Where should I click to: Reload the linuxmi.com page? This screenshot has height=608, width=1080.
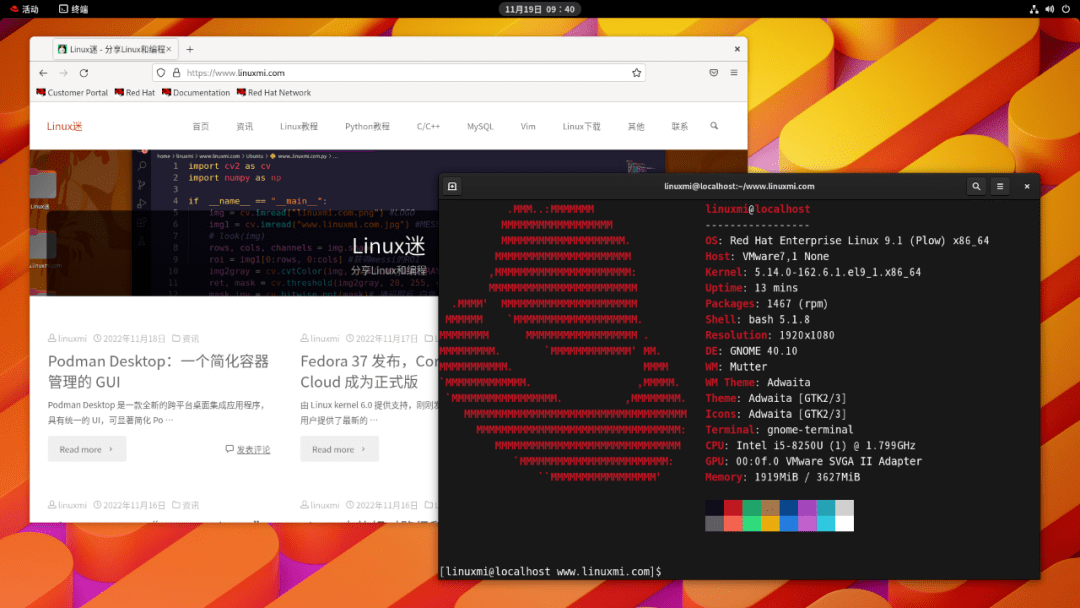tap(84, 73)
